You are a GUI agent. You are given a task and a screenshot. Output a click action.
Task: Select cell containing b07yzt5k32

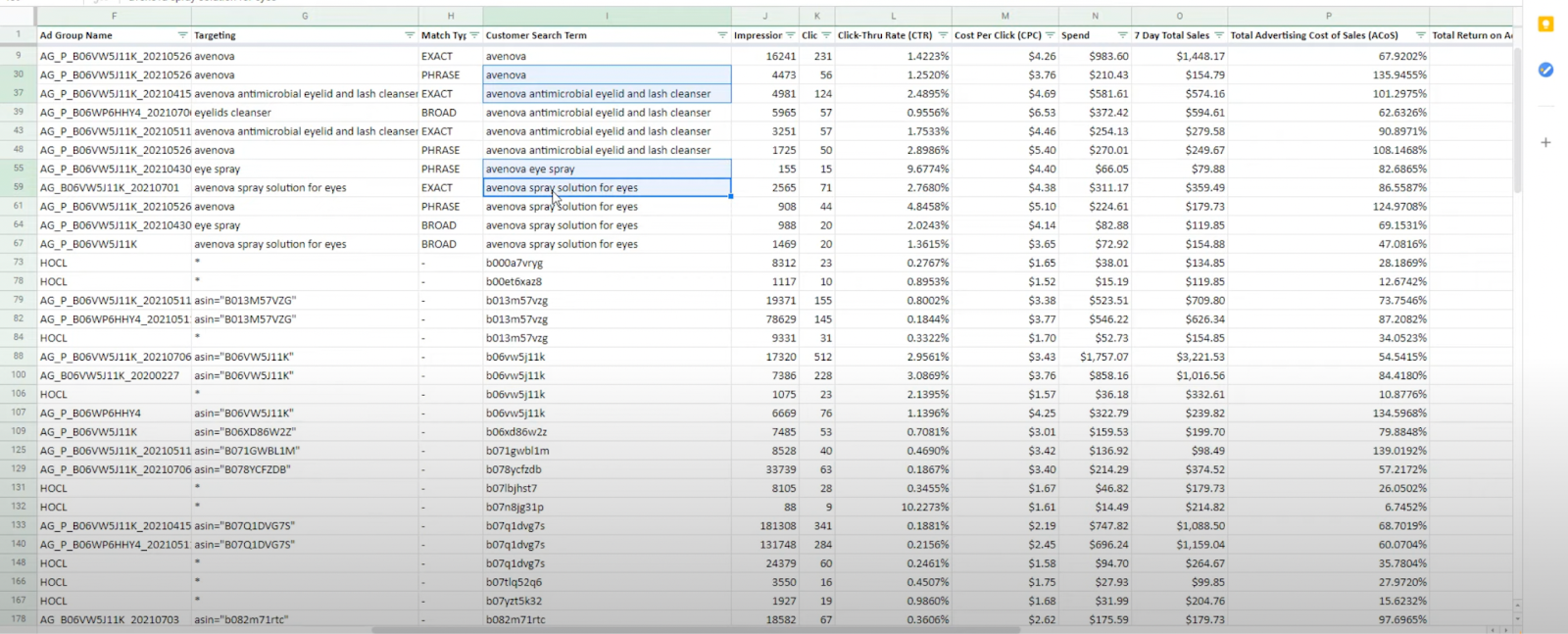point(607,601)
